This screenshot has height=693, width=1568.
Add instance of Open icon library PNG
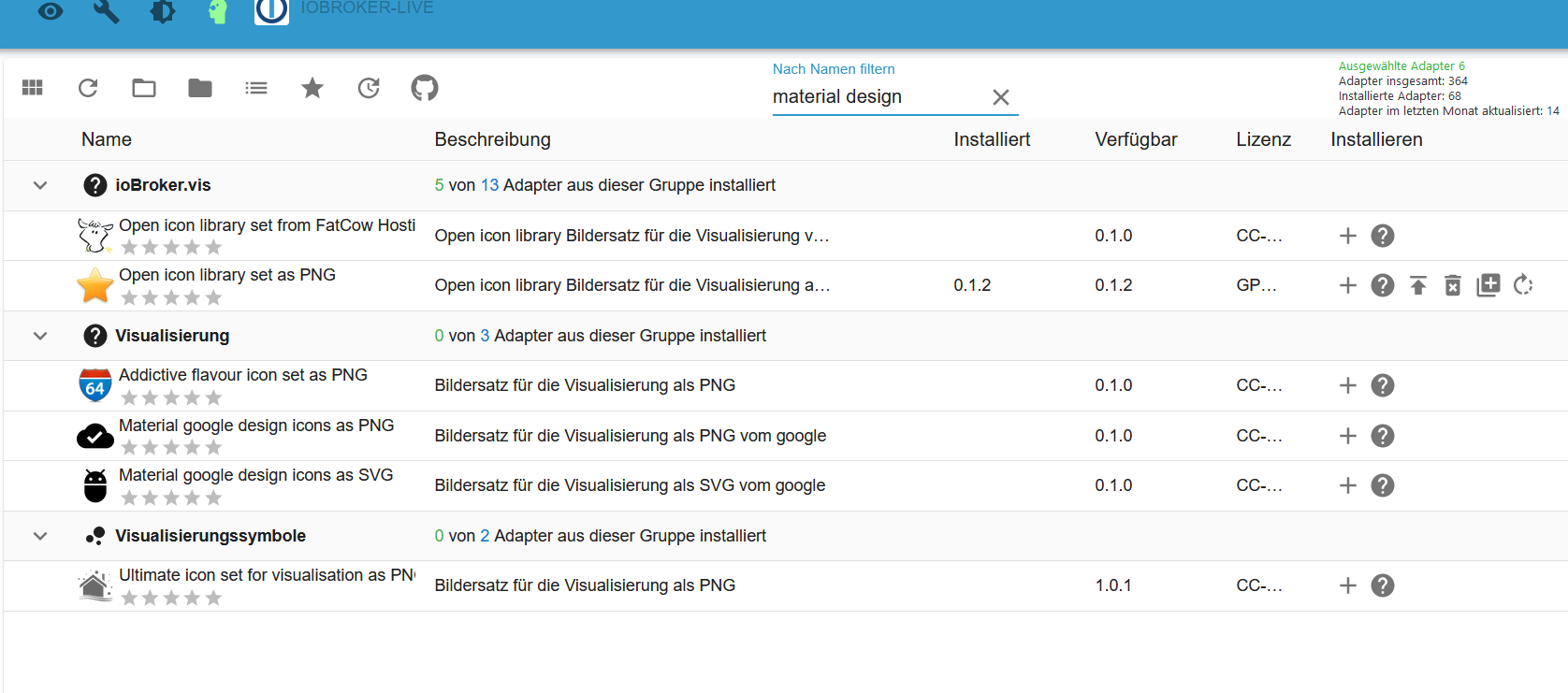pyautogui.click(x=1348, y=285)
